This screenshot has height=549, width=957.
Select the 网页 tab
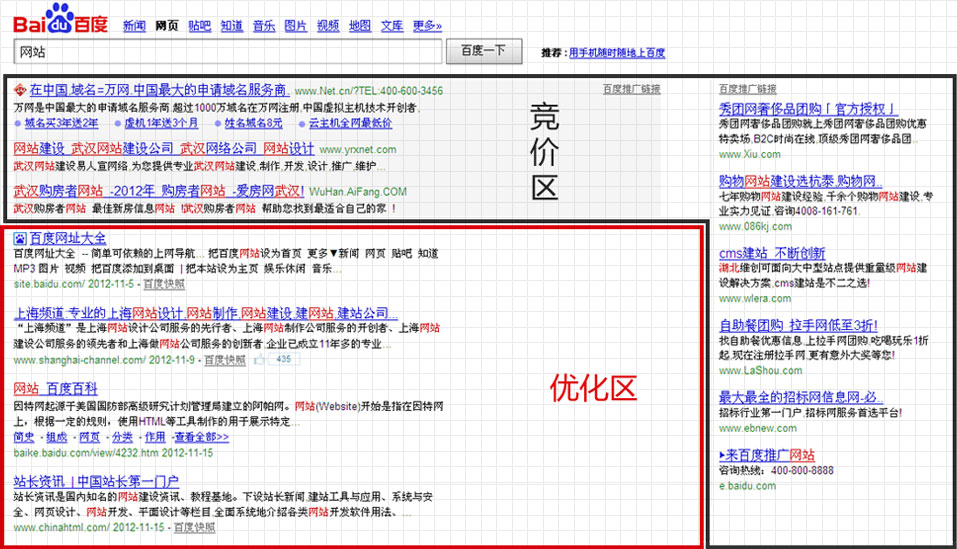(167, 26)
